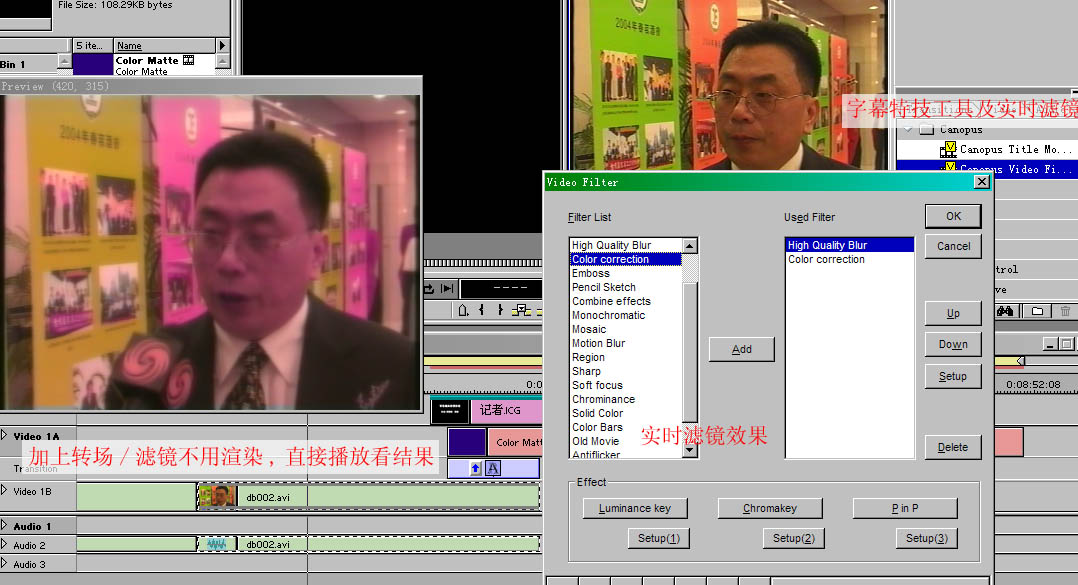This screenshot has width=1078, height=585.
Task: Click the Add Marker icon
Action: click(x=463, y=310)
